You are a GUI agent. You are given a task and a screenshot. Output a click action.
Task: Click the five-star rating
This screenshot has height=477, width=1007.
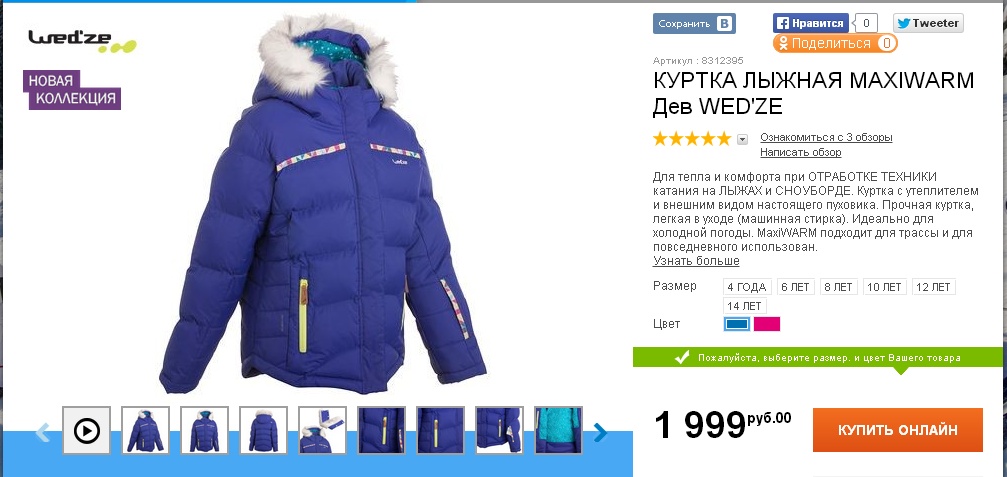point(692,138)
